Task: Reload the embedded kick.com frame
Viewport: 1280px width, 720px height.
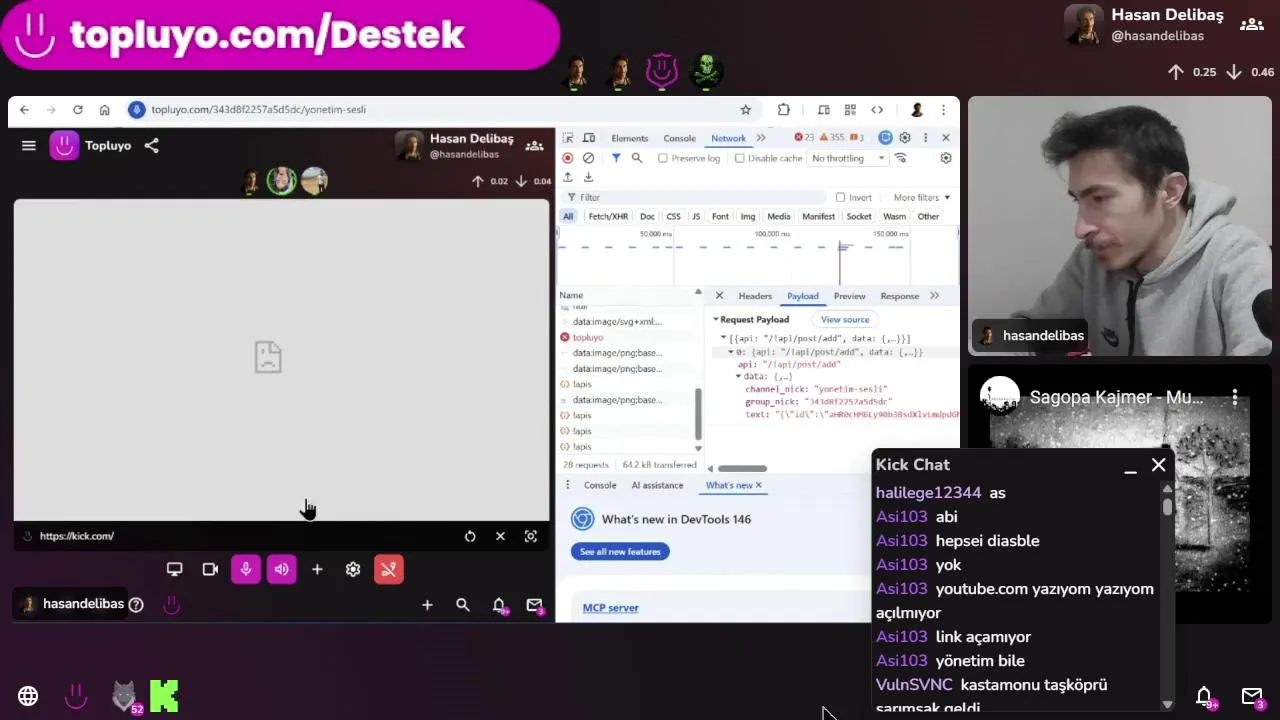Action: point(470,536)
